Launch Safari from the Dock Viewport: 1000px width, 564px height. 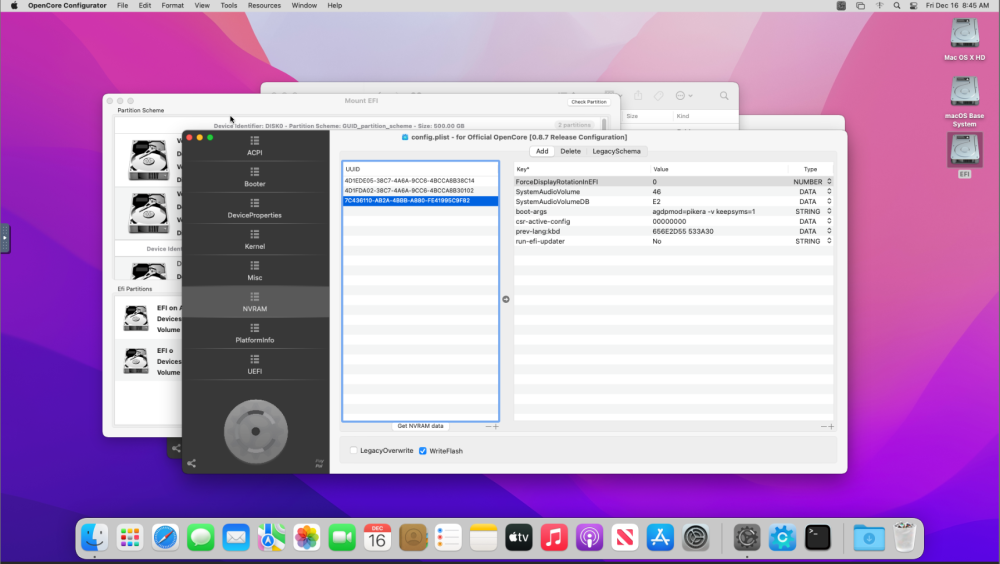165,538
